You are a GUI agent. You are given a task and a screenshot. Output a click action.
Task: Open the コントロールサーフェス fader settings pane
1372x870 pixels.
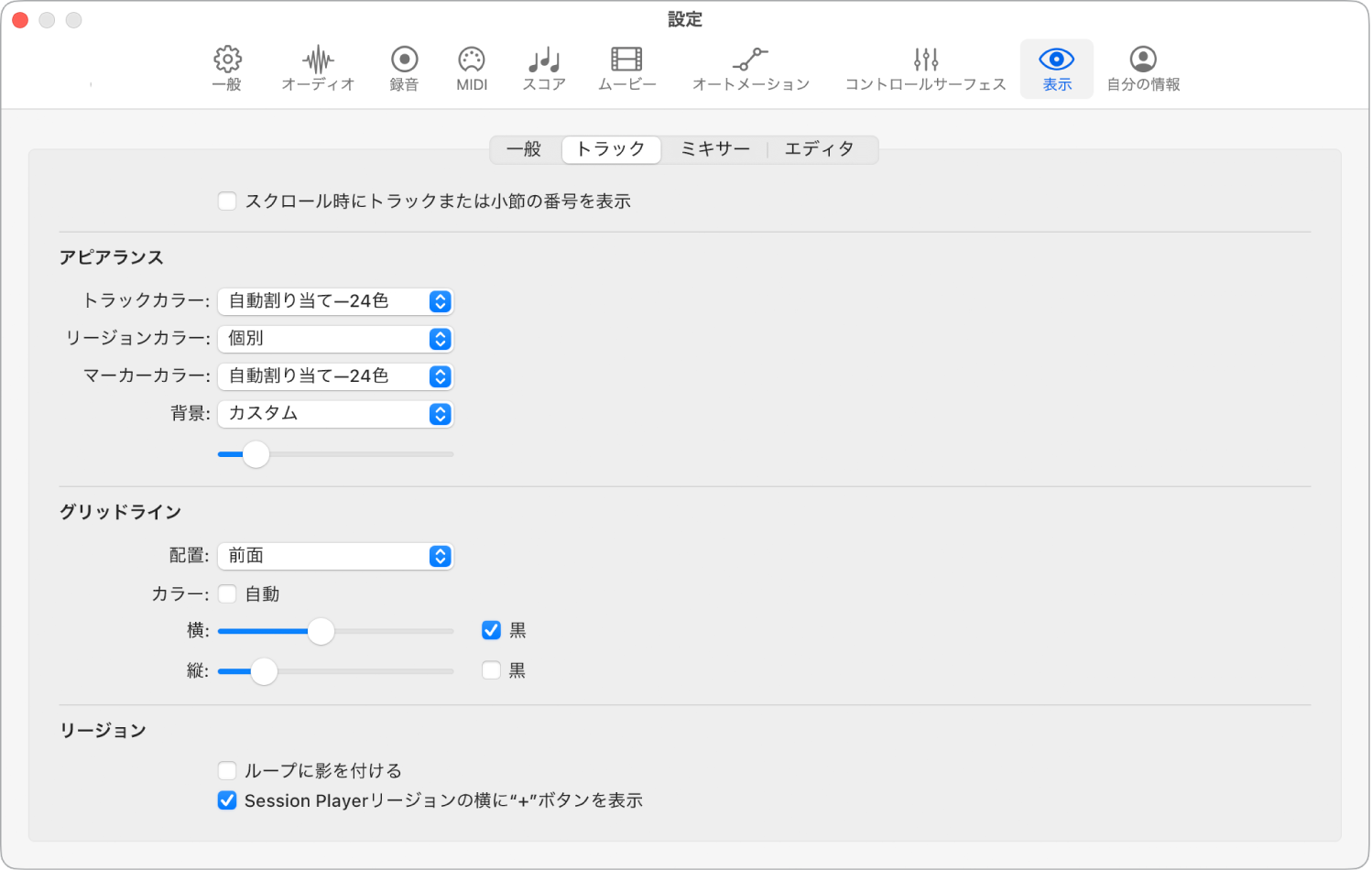click(925, 69)
